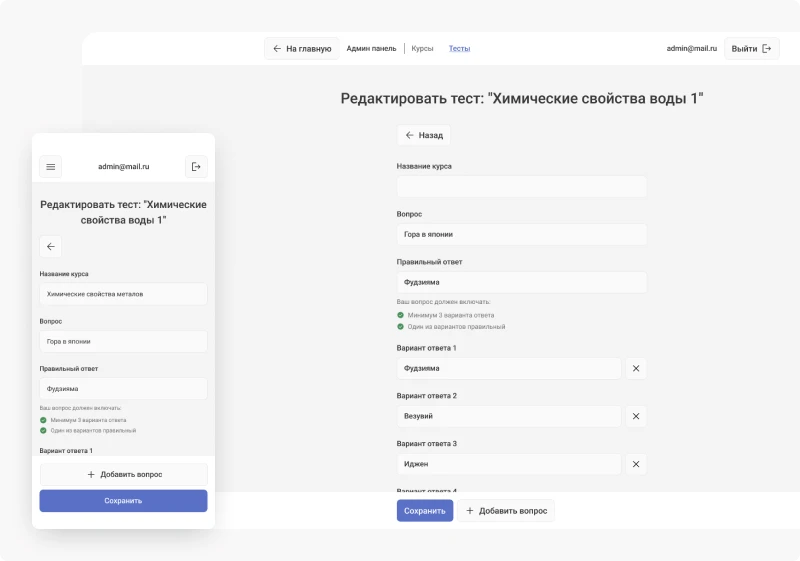
Task: Click the 'Выйти' button in desktop header
Action: (752, 48)
